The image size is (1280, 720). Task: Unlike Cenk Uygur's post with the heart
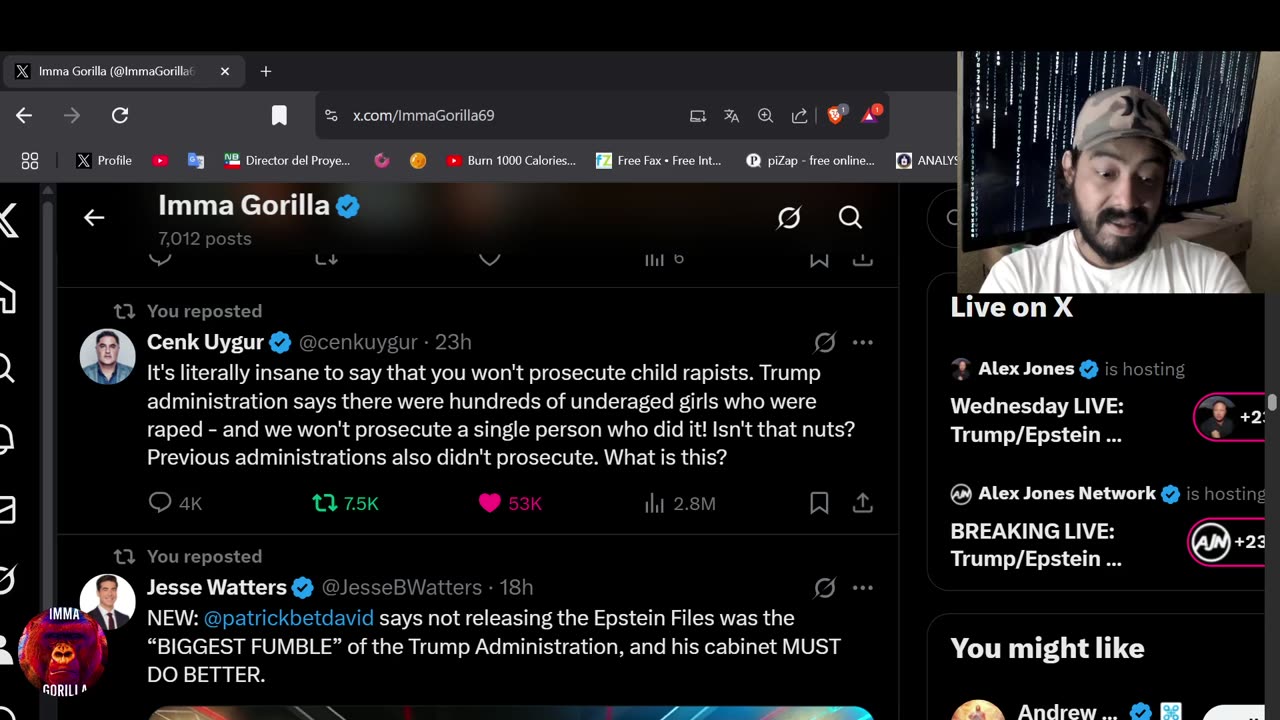click(490, 503)
